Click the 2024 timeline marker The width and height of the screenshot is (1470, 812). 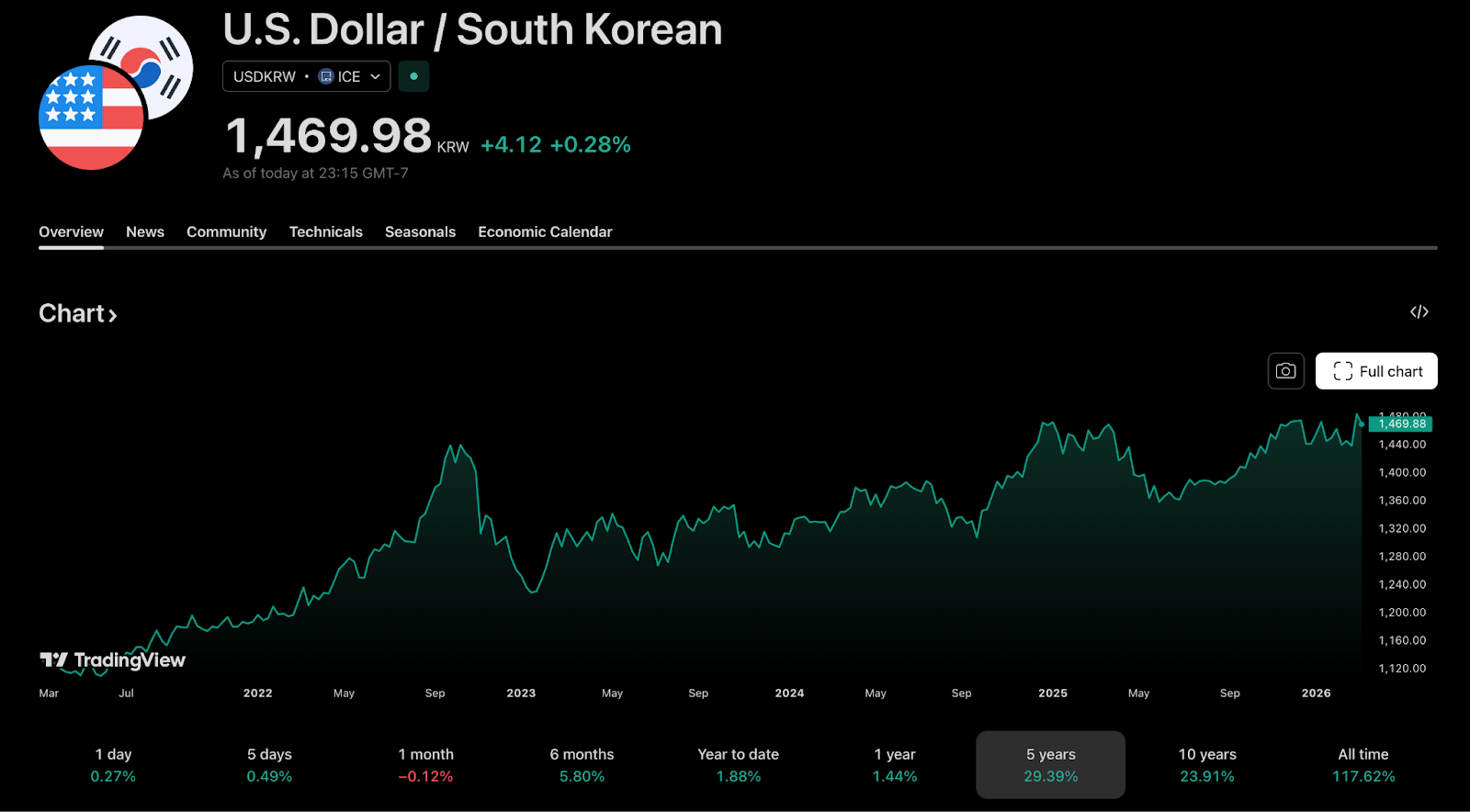[789, 693]
